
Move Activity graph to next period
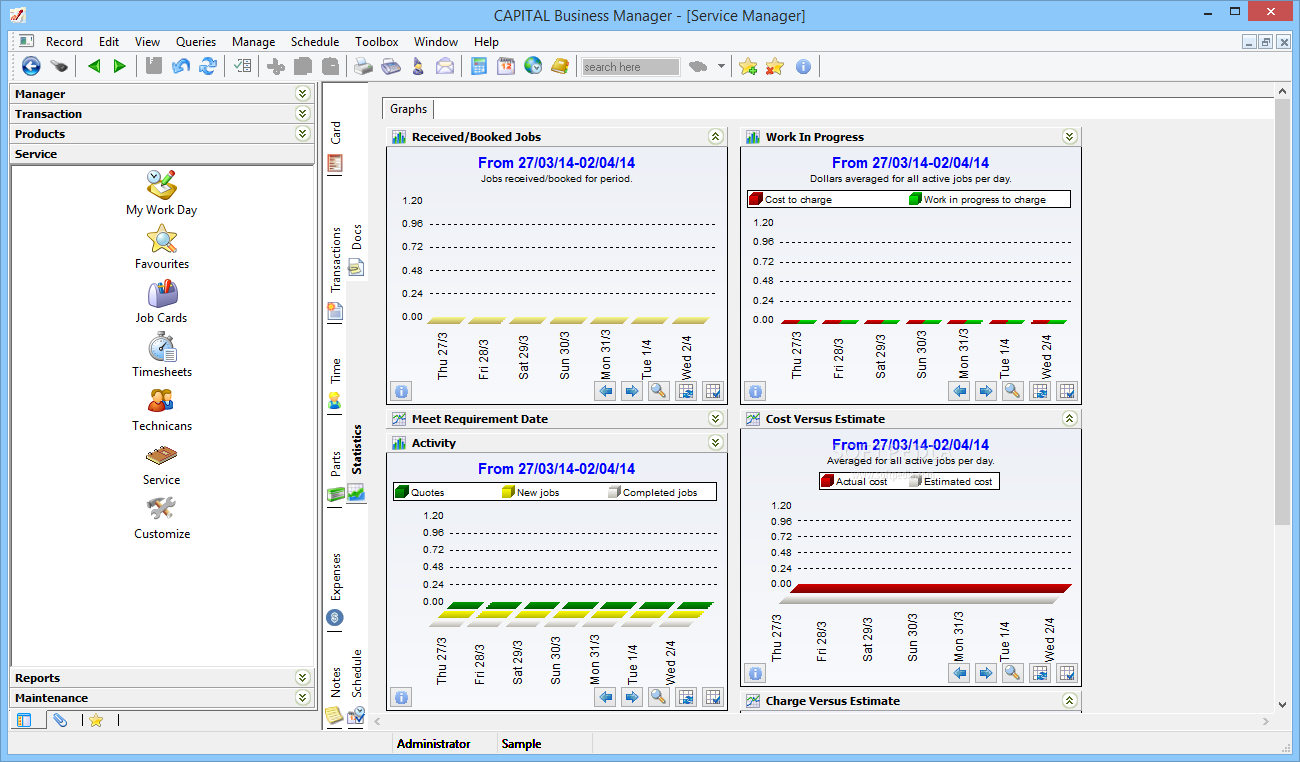[632, 697]
